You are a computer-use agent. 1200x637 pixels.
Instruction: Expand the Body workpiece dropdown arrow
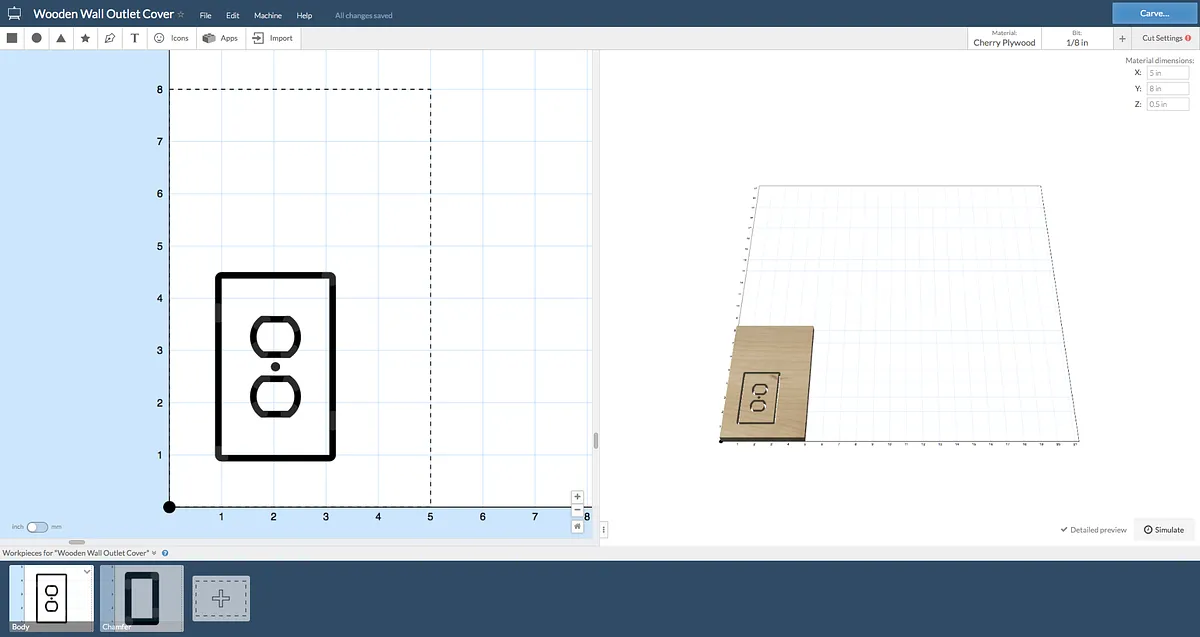tap(88, 572)
